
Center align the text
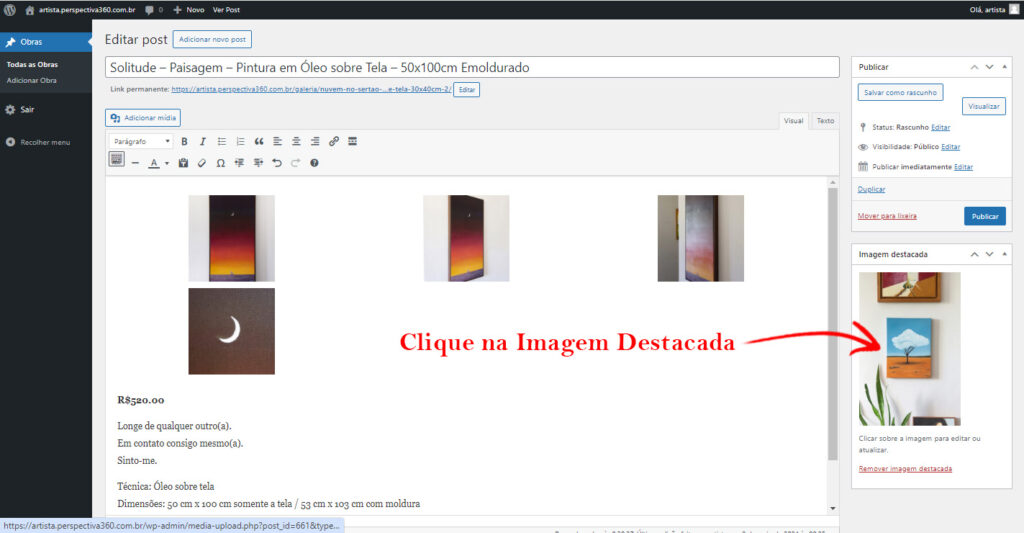point(296,141)
